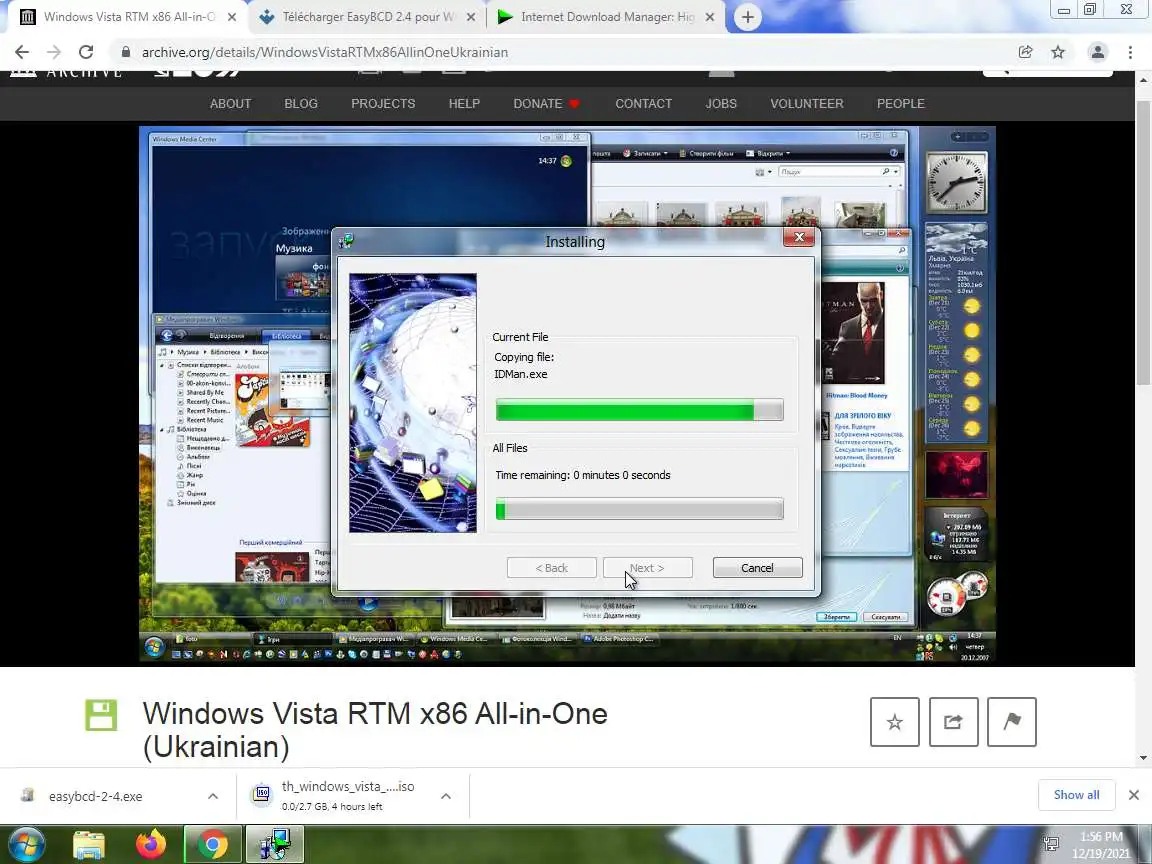The image size is (1152, 864).
Task: Reload the archive.org page
Action: (x=86, y=52)
